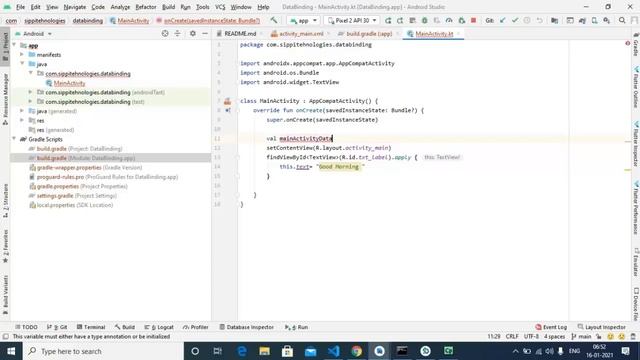
Task: Click the Project Structure folder icon
Action: click(x=554, y=20)
